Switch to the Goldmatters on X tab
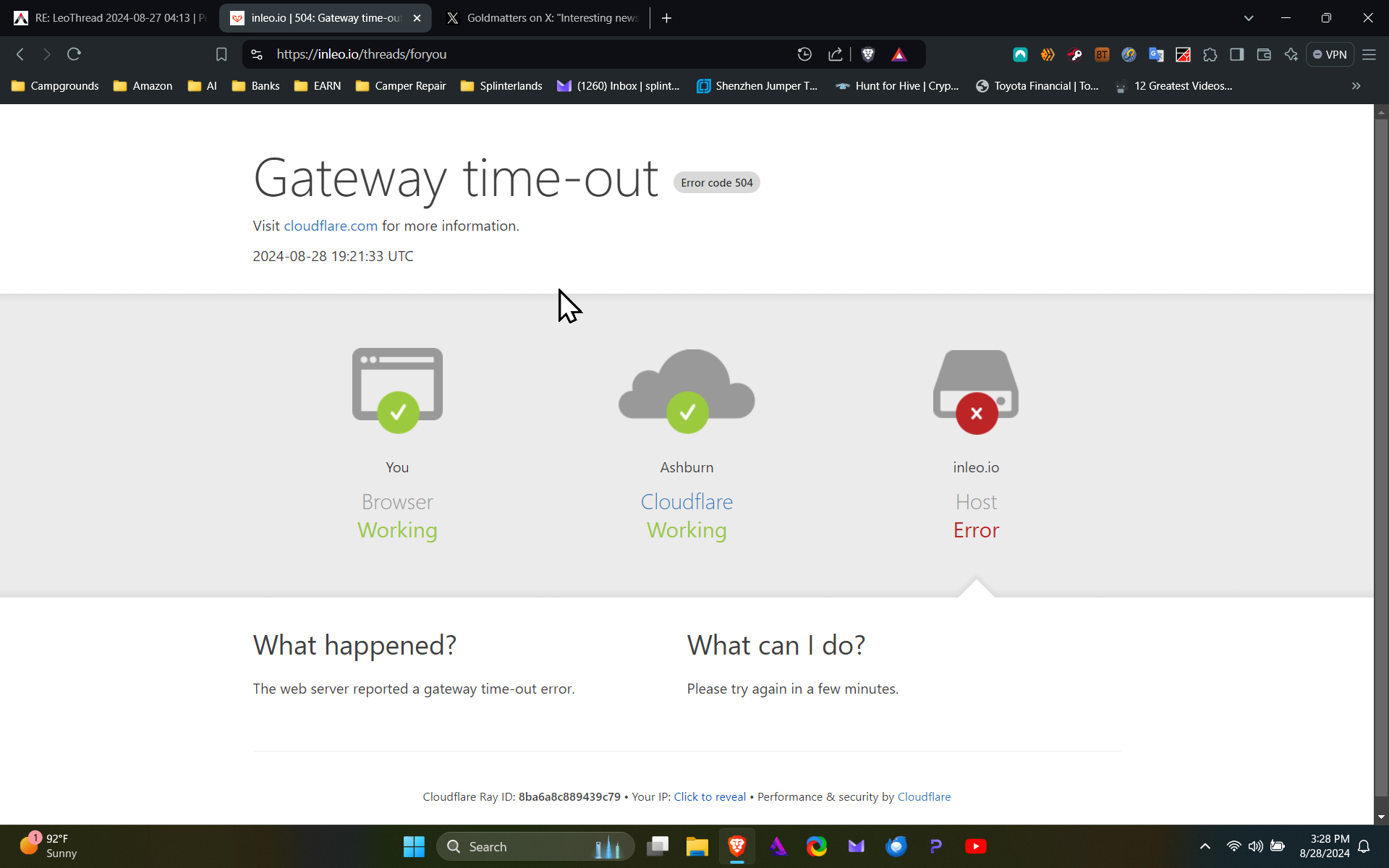Viewport: 1389px width, 868px height. pos(543,18)
